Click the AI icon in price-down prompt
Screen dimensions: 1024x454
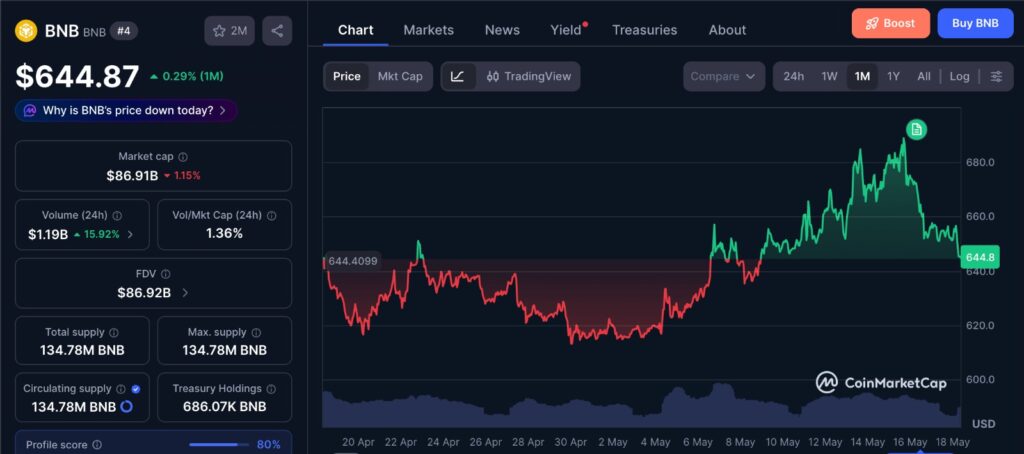[30, 110]
